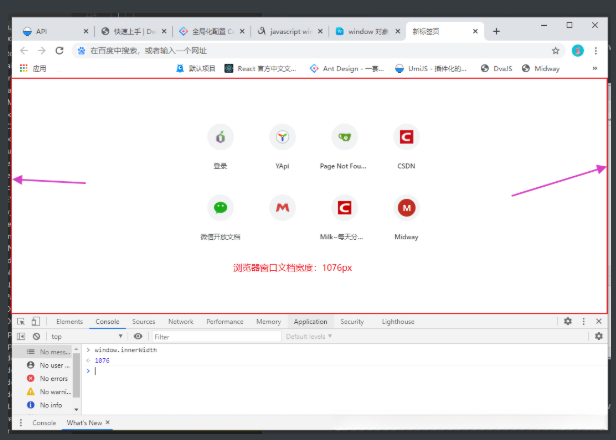Switch to the Lighthouse tab
This screenshot has height=440, width=616.
pyautogui.click(x=398, y=321)
